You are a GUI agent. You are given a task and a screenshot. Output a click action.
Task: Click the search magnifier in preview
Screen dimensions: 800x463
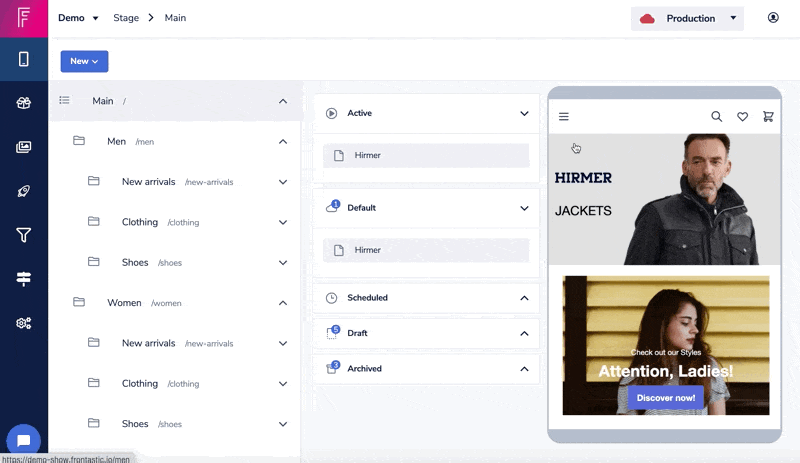[716, 117]
